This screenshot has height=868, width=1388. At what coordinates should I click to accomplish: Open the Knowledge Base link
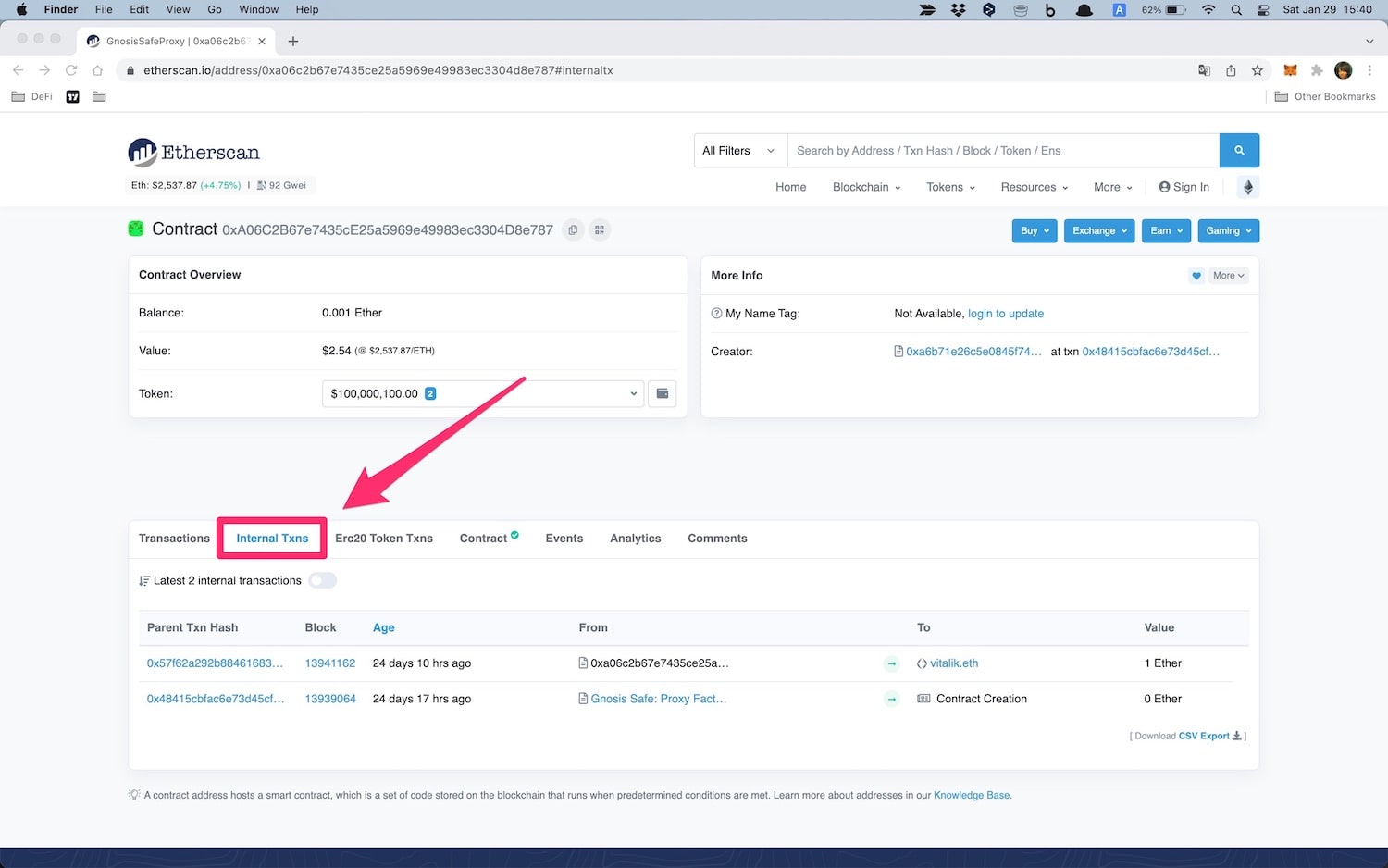[972, 795]
